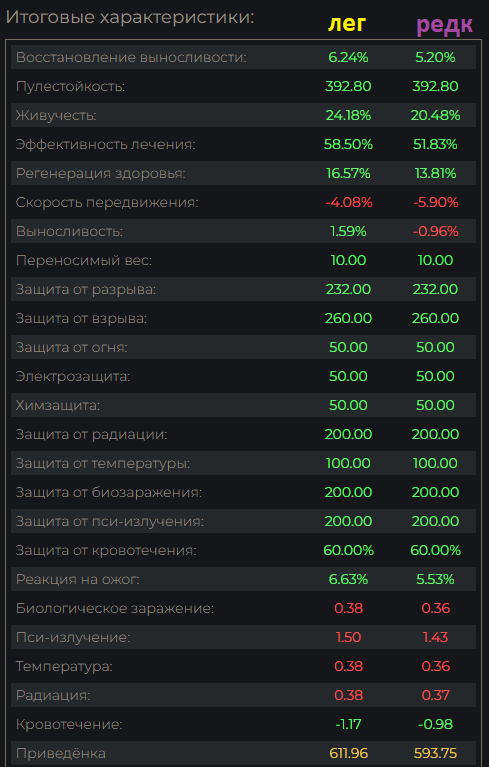
Task: Click the 260.00 legendary Защита от взрыва value
Action: click(x=348, y=318)
